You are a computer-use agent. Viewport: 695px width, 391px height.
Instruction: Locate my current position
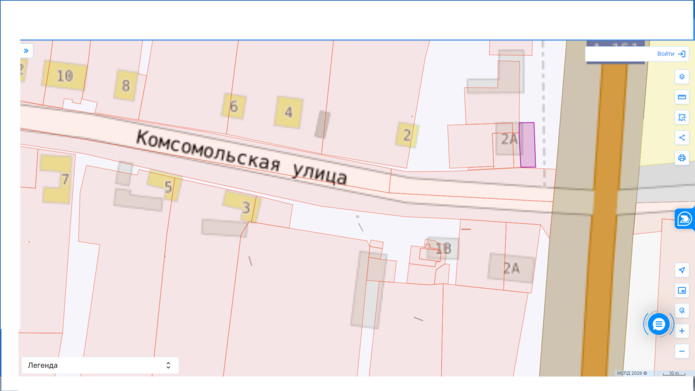point(682,270)
